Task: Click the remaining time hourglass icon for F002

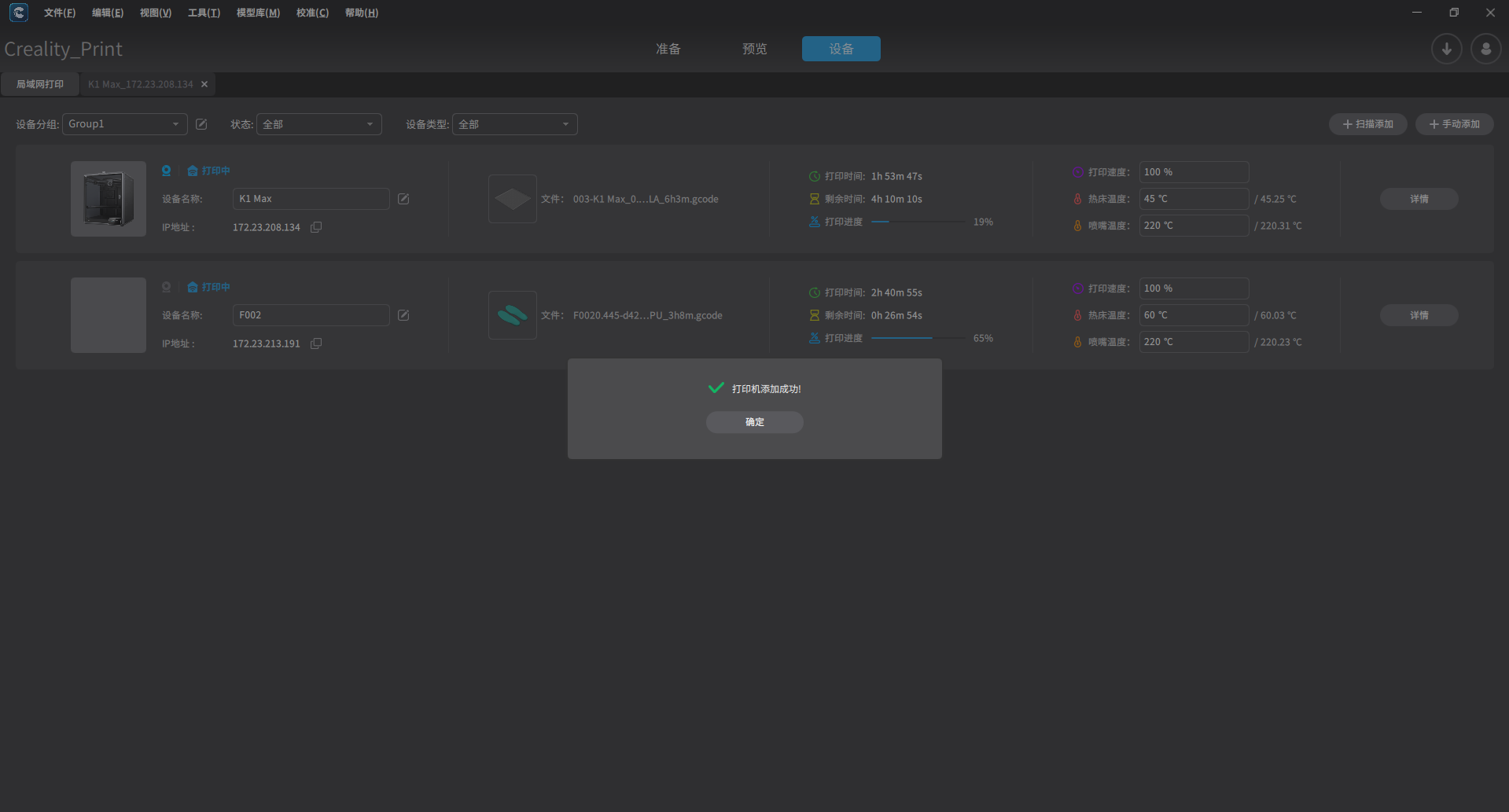Action: click(x=815, y=315)
